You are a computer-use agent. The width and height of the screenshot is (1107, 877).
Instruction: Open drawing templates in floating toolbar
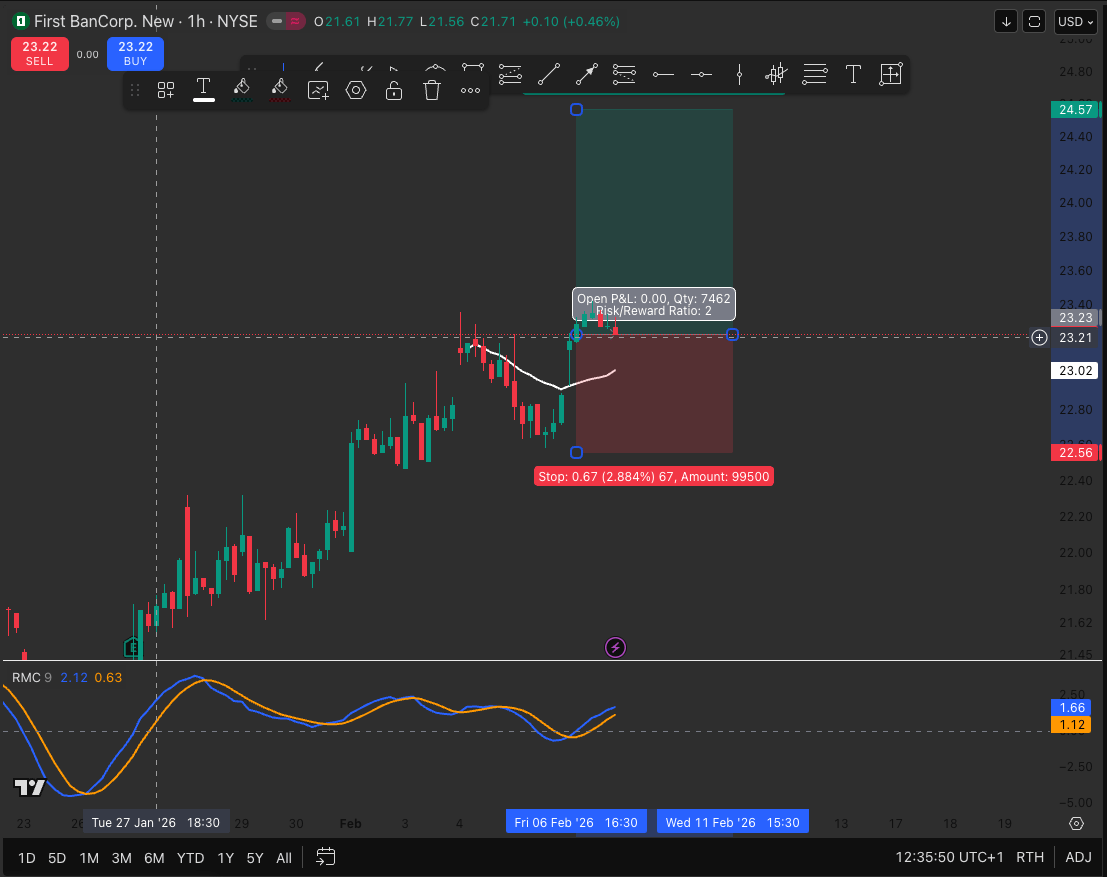coord(166,90)
